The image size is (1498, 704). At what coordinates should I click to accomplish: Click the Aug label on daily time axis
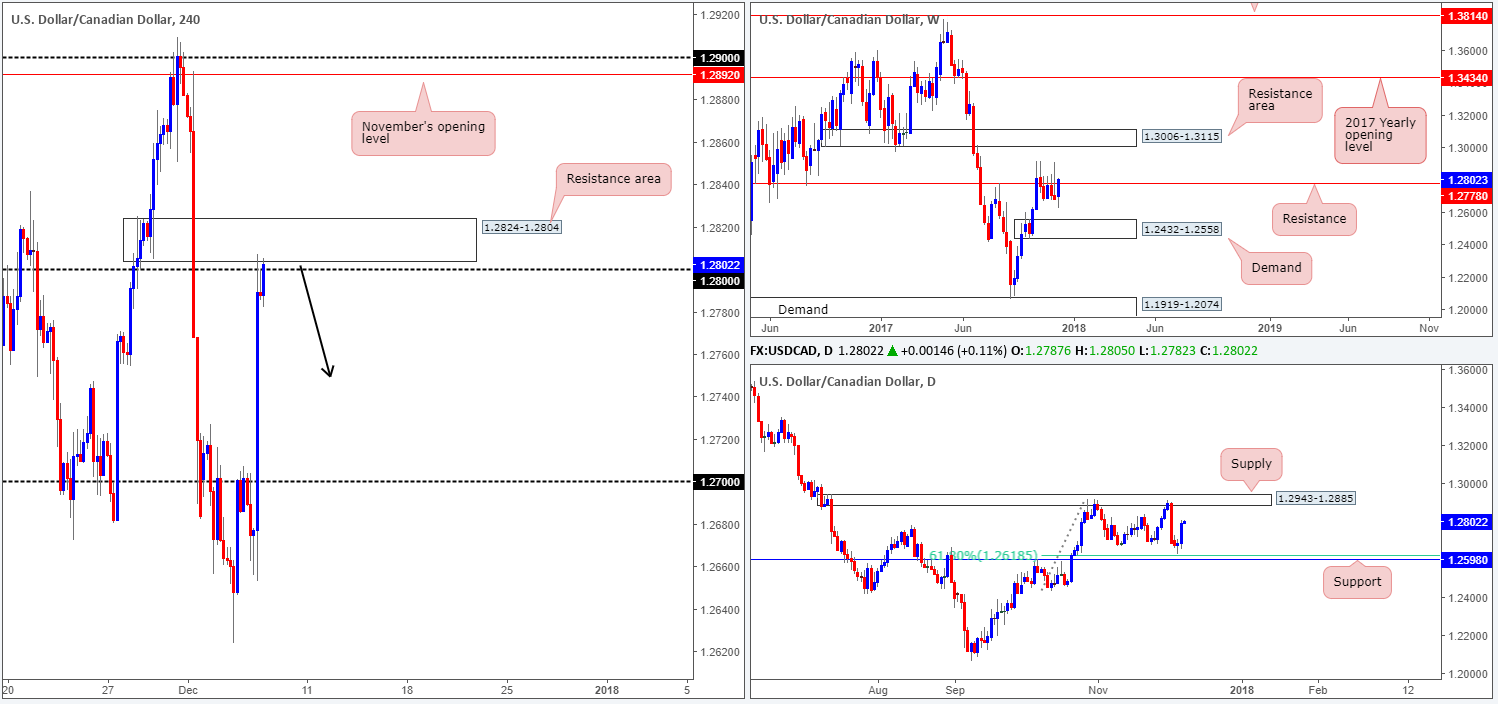point(877,690)
